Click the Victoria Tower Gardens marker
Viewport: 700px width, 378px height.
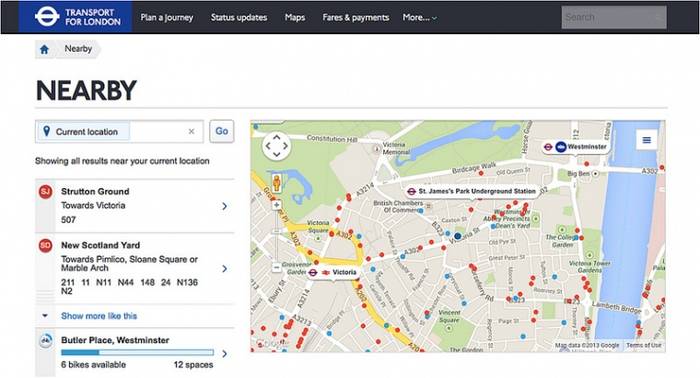[589, 255]
